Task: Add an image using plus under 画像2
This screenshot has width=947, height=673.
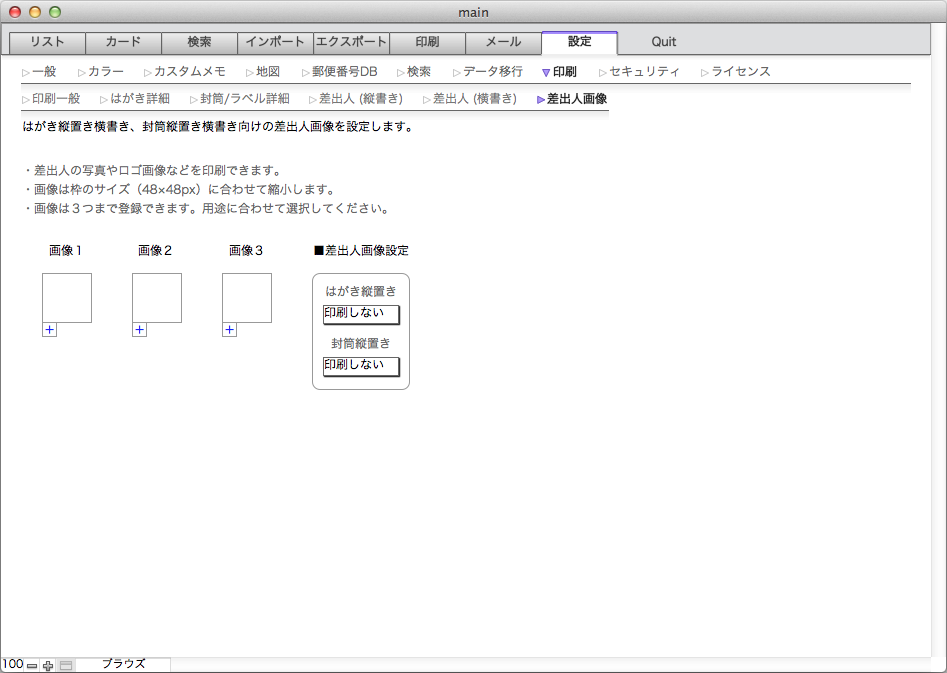Action: [139, 330]
